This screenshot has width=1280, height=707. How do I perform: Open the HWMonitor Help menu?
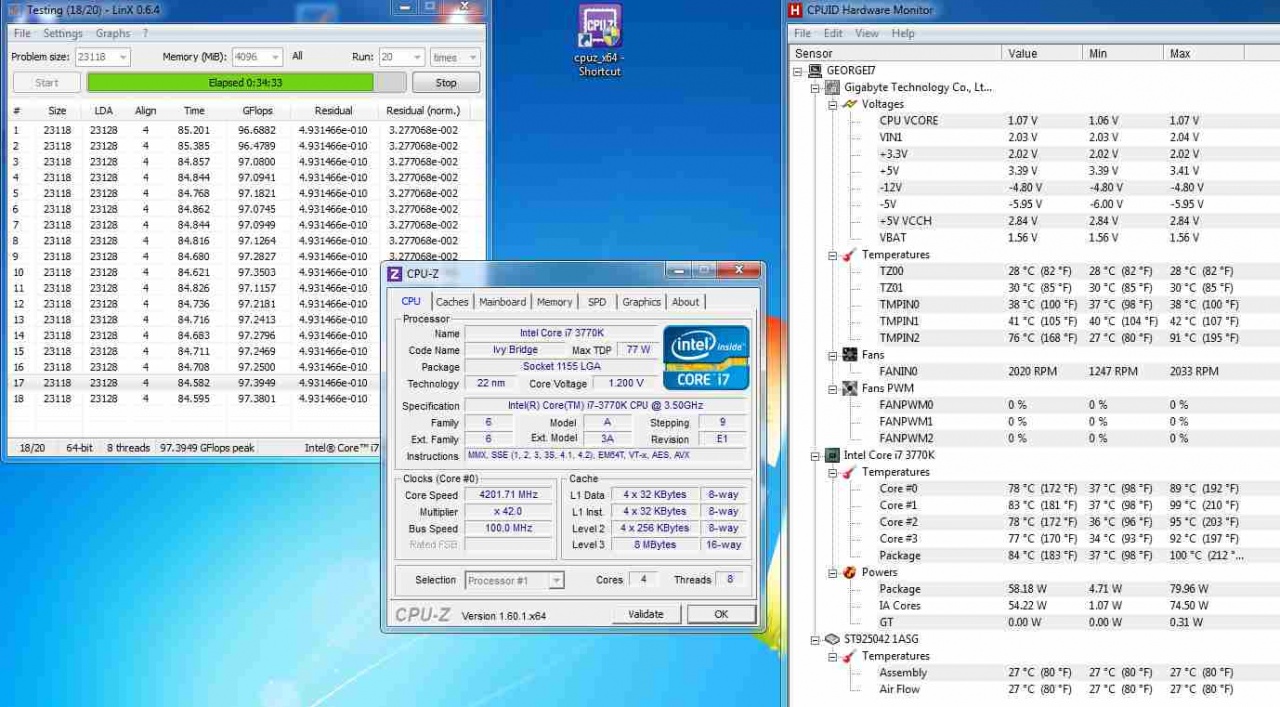tap(903, 33)
